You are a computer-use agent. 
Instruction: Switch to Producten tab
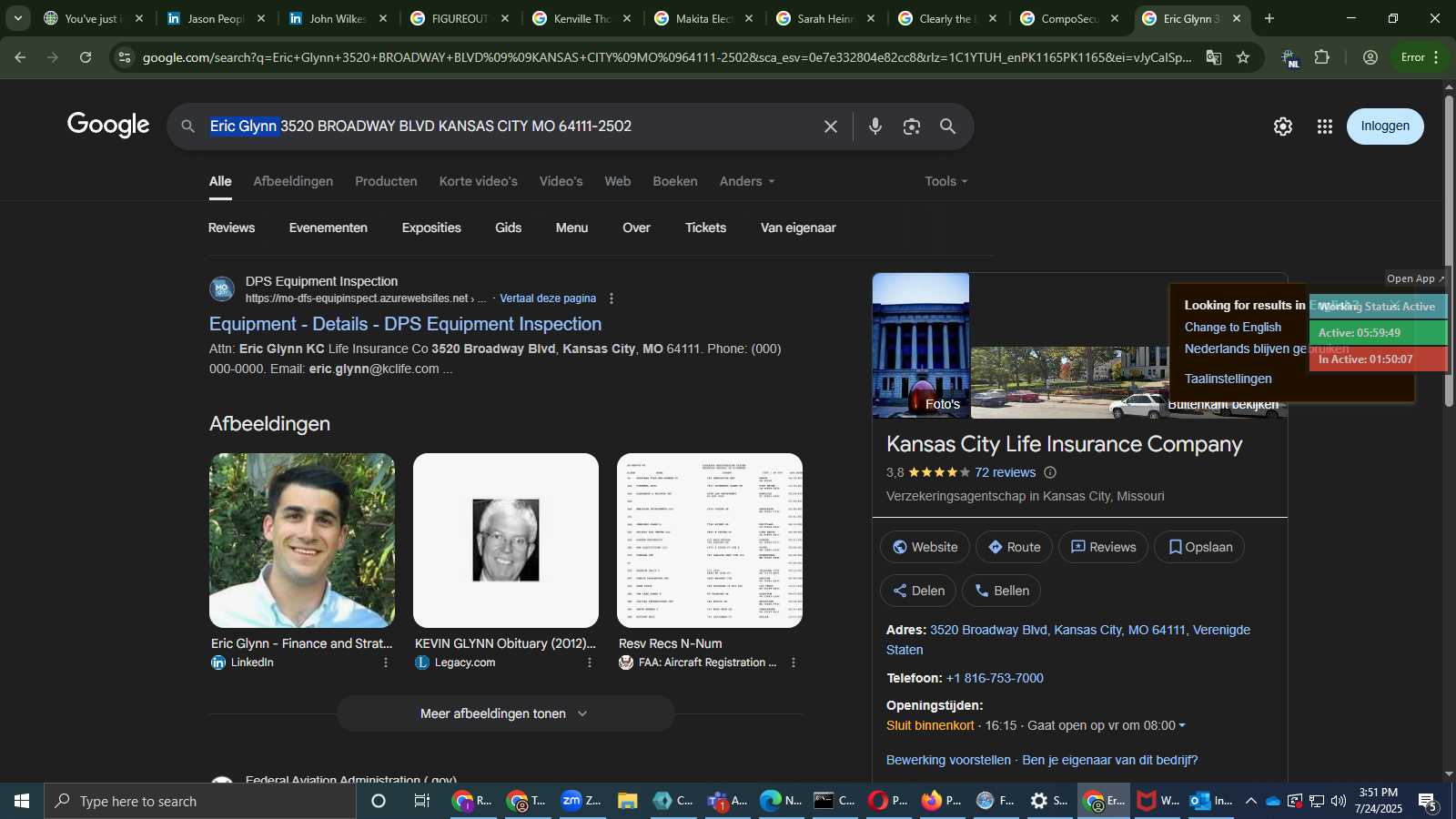tap(386, 181)
